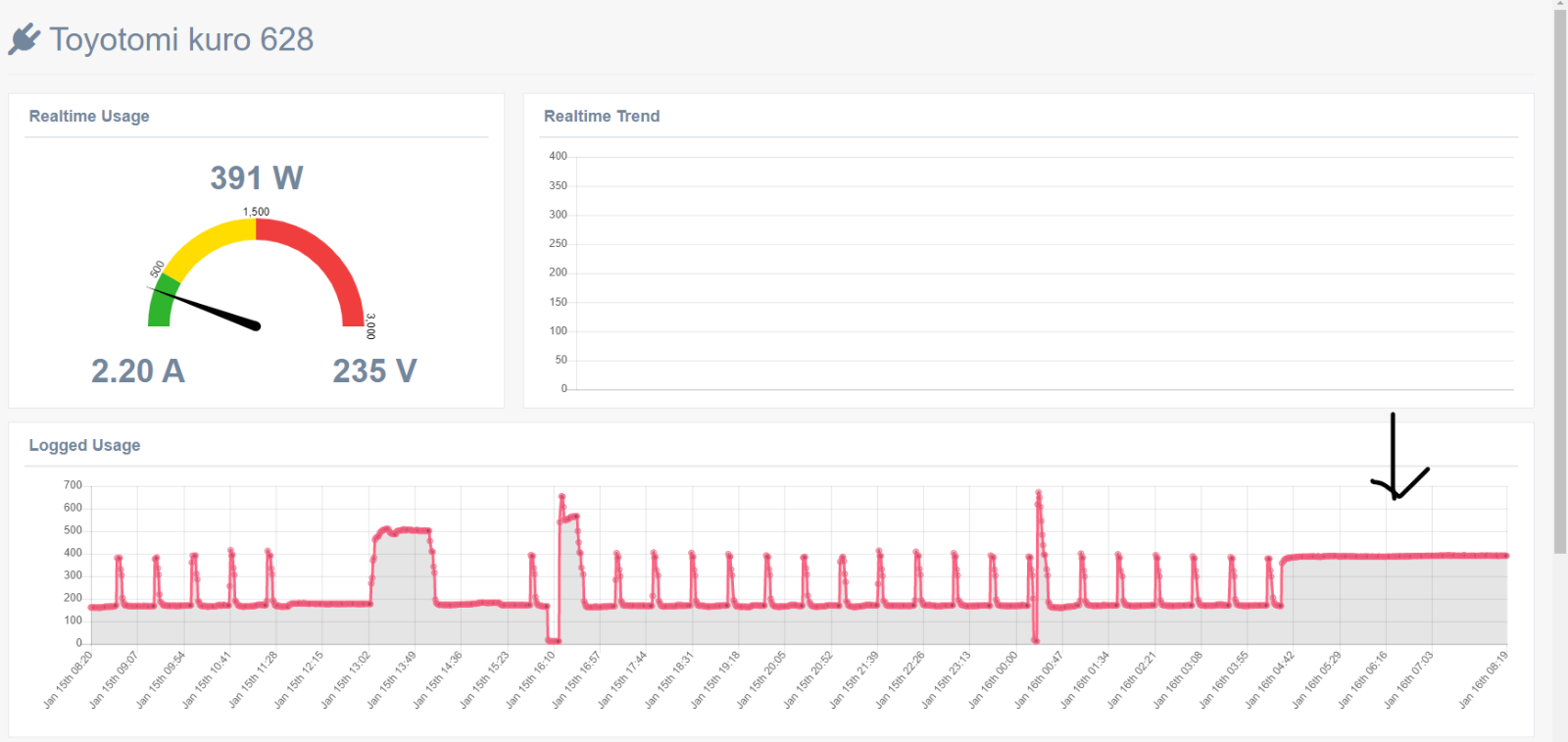This screenshot has width=1568, height=742.
Task: Click the Jan 15th 13:49 axis label
Action: tap(391, 679)
